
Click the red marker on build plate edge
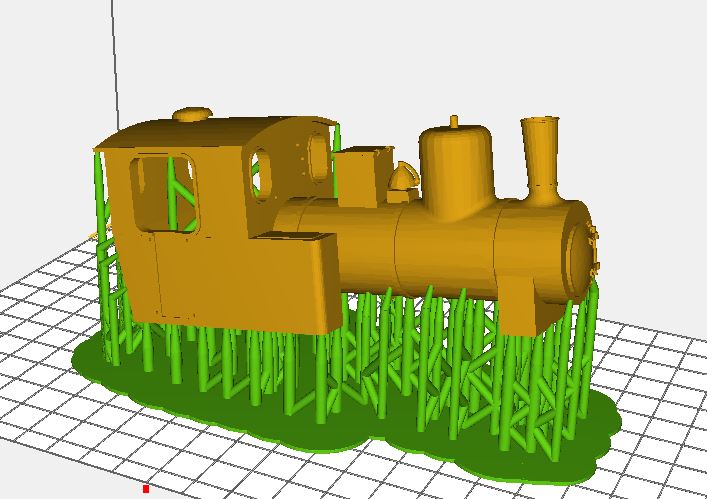tap(146, 489)
